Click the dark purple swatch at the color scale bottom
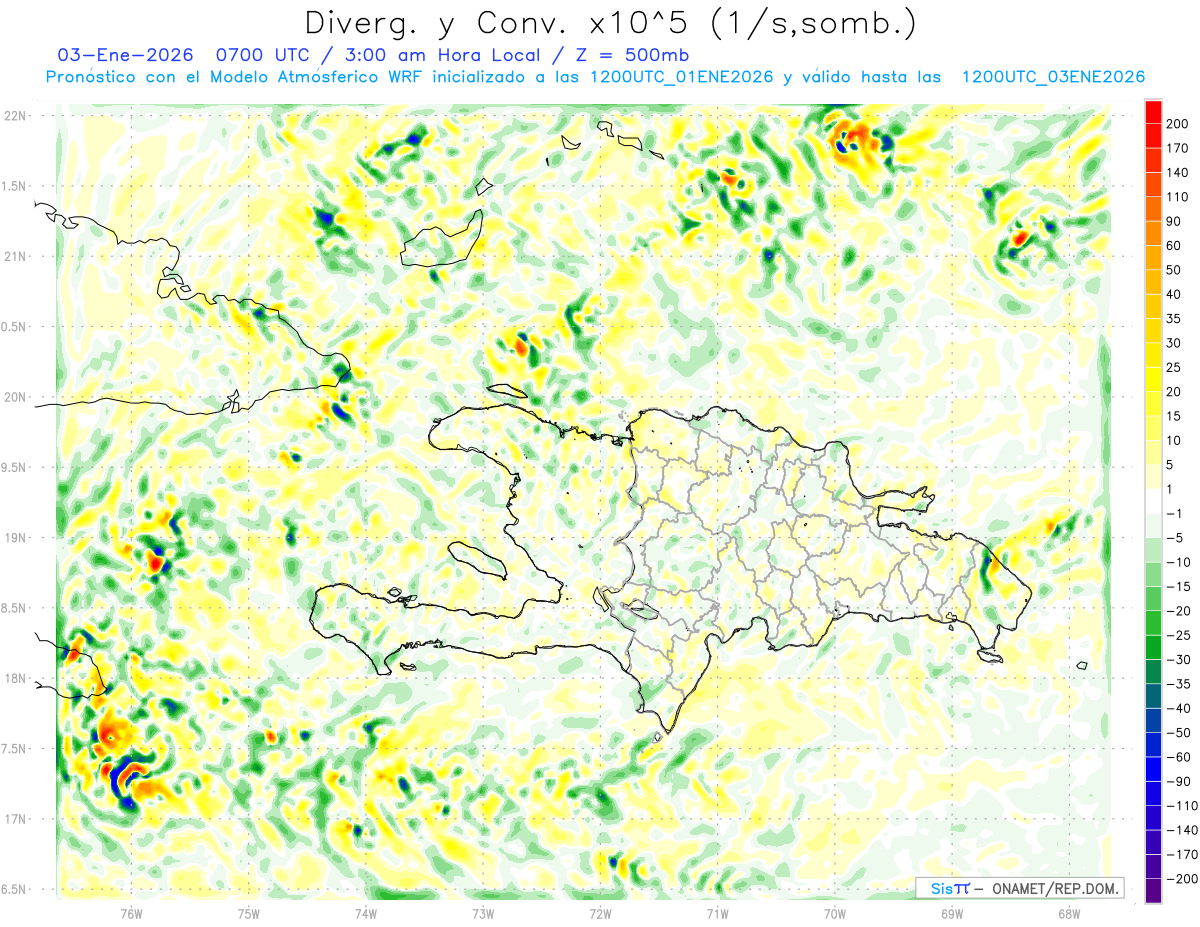The width and height of the screenshot is (1200, 927). pyautogui.click(x=1154, y=890)
